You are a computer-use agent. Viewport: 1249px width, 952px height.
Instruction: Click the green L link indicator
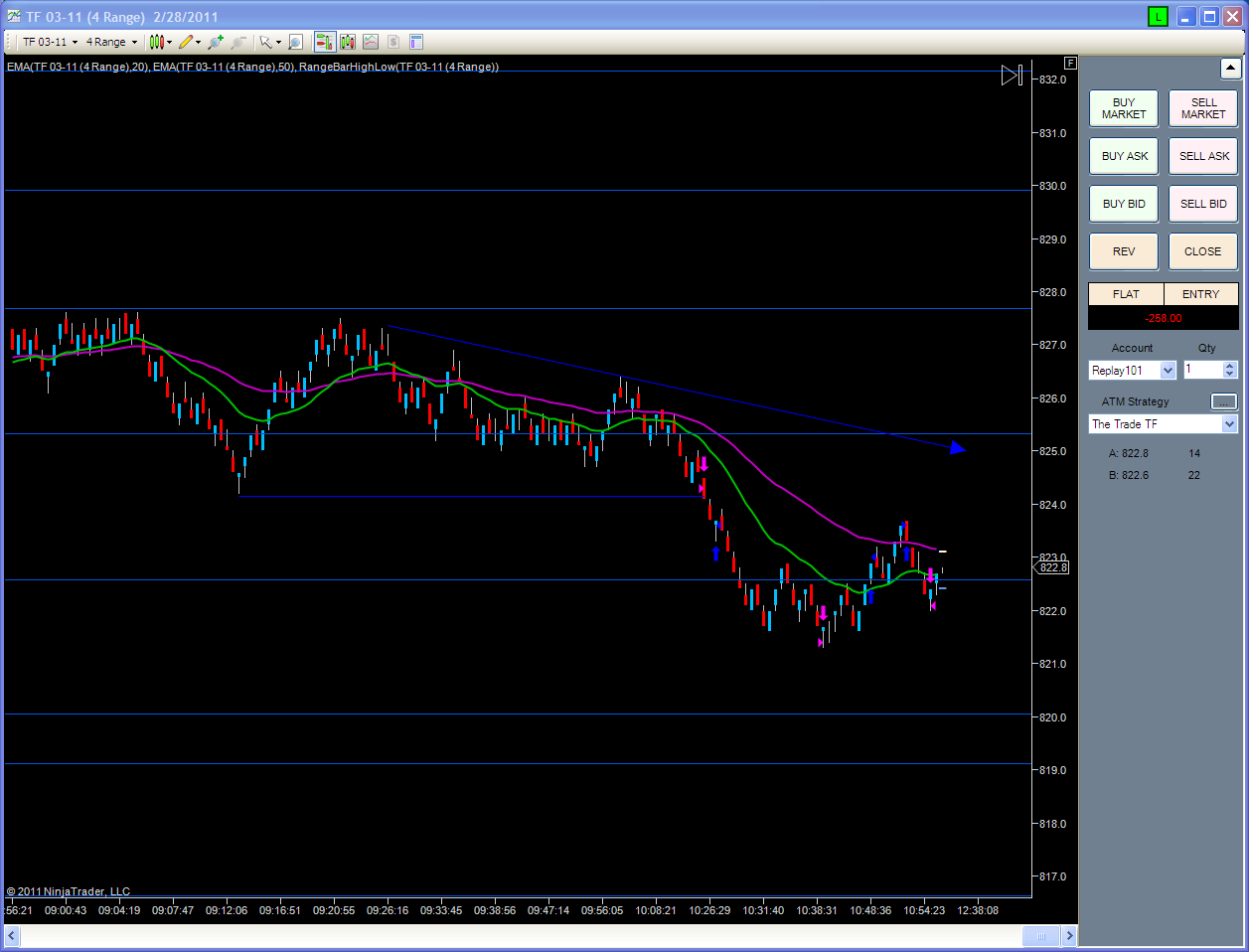click(1158, 16)
